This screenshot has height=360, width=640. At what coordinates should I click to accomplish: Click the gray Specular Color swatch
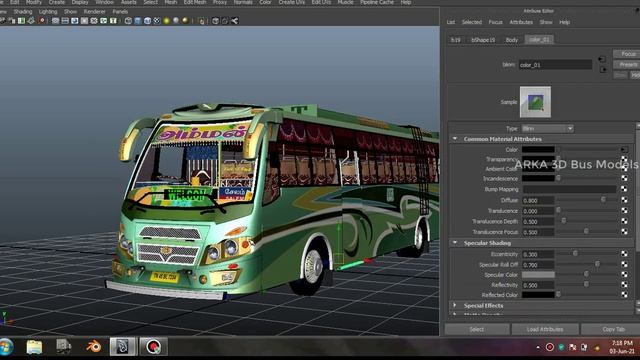[538, 275]
